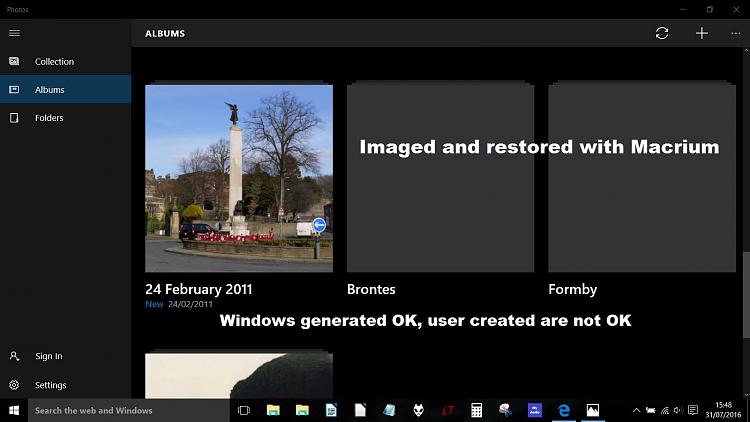Open the more options ellipsis menu
This screenshot has height=422, width=750.
tap(736, 33)
